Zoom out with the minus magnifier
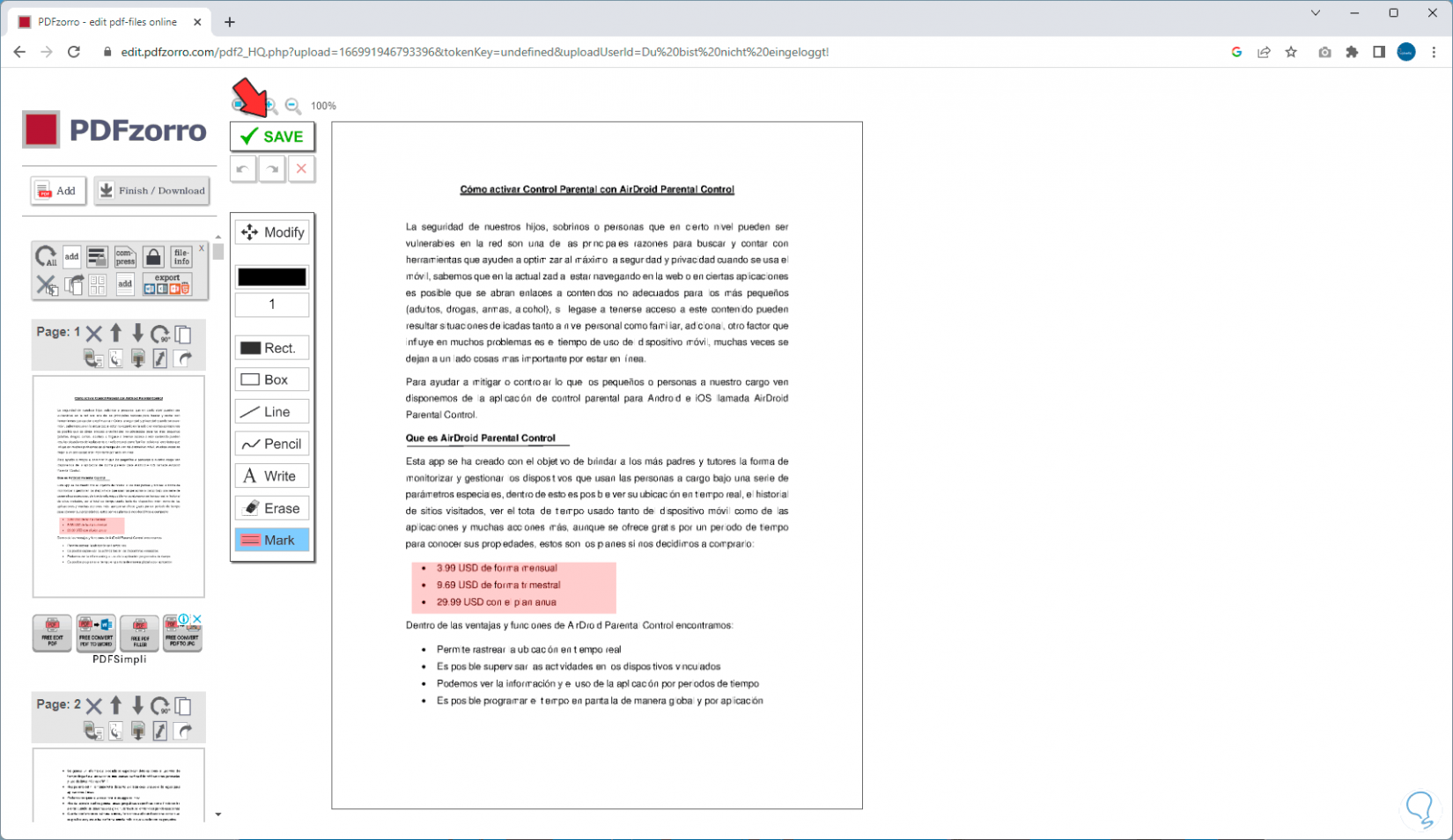The width and height of the screenshot is (1453, 840). 292,106
